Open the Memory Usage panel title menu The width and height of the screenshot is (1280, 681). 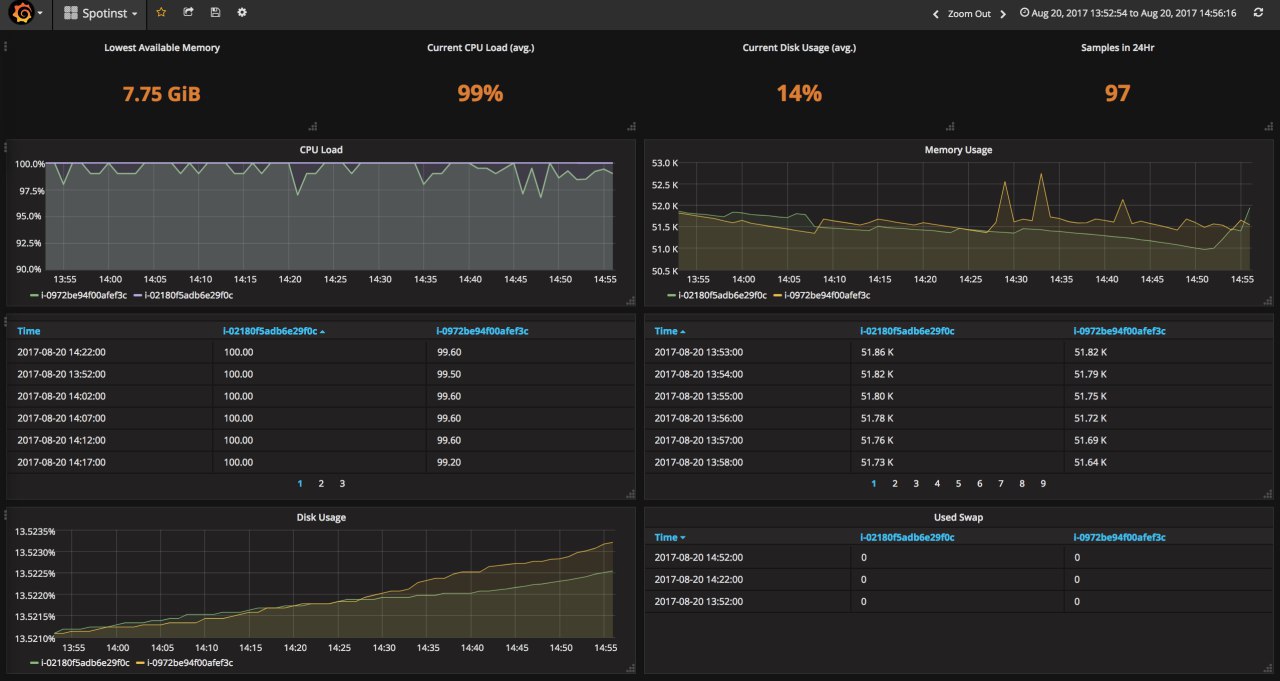click(958, 150)
